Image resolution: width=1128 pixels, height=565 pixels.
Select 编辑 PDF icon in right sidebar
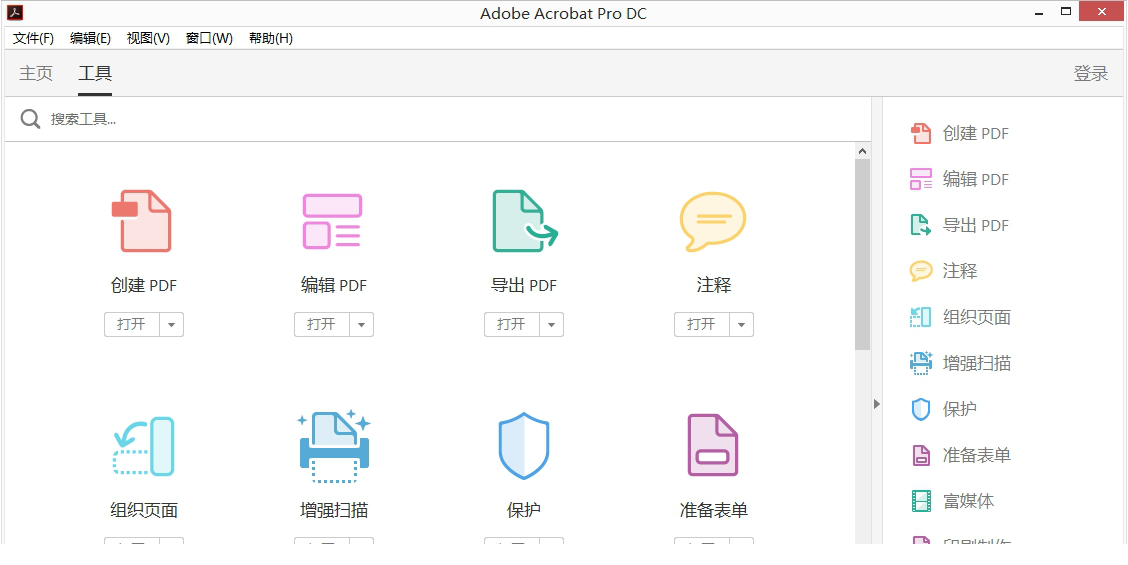[x=921, y=179]
